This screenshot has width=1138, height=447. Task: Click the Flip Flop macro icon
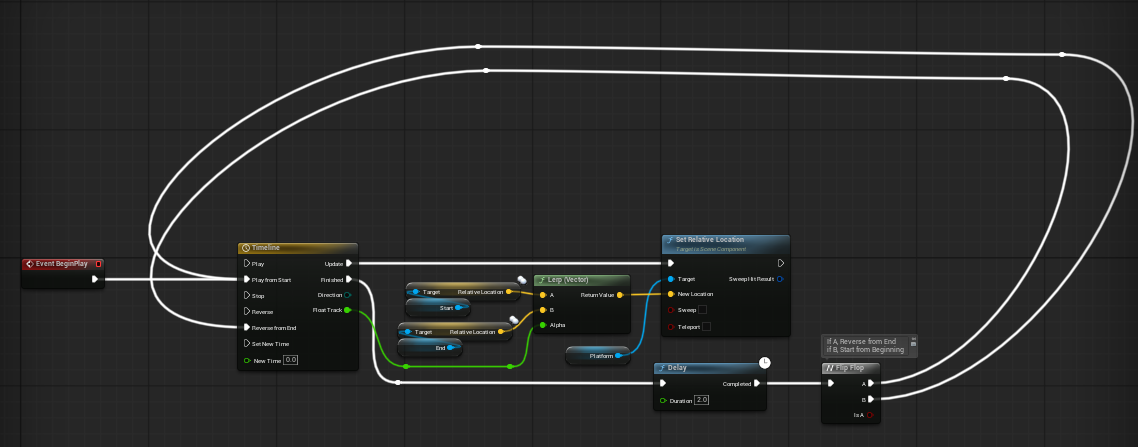[x=830, y=369]
